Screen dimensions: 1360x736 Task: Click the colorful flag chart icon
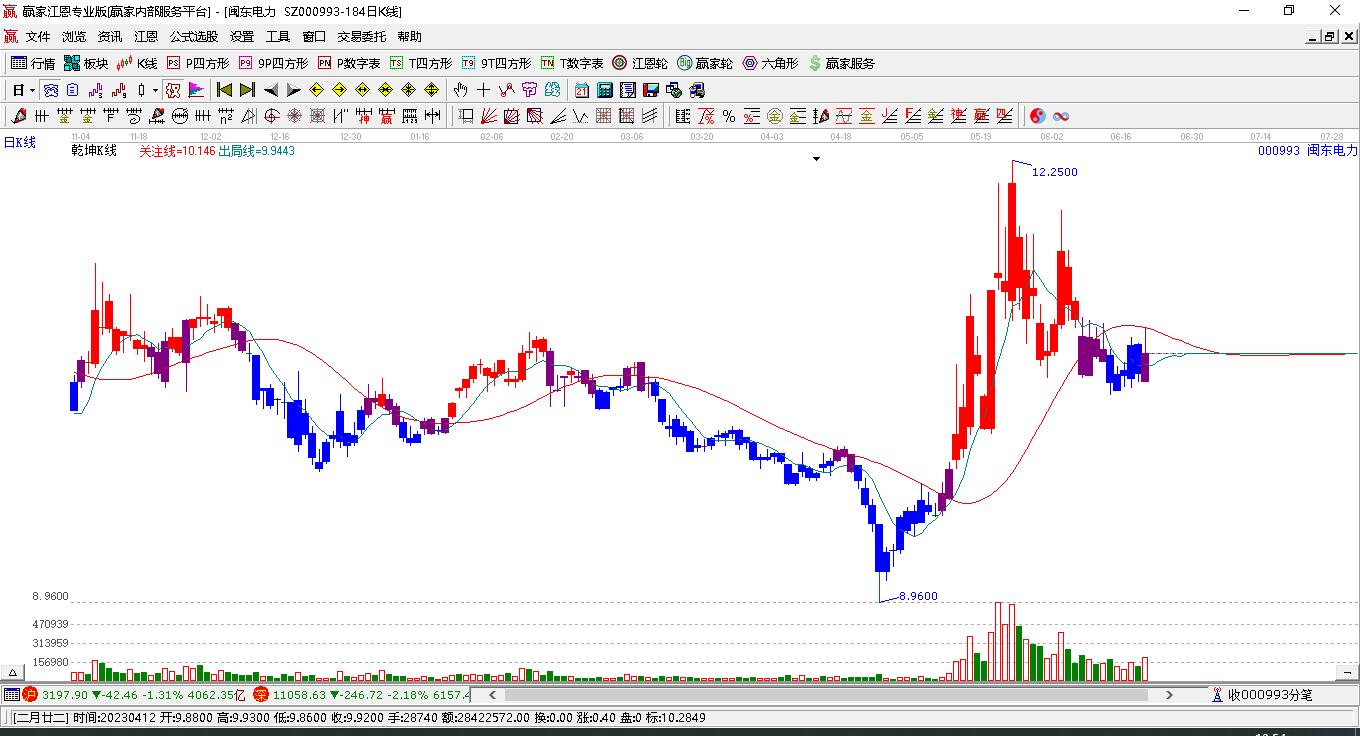point(197,90)
